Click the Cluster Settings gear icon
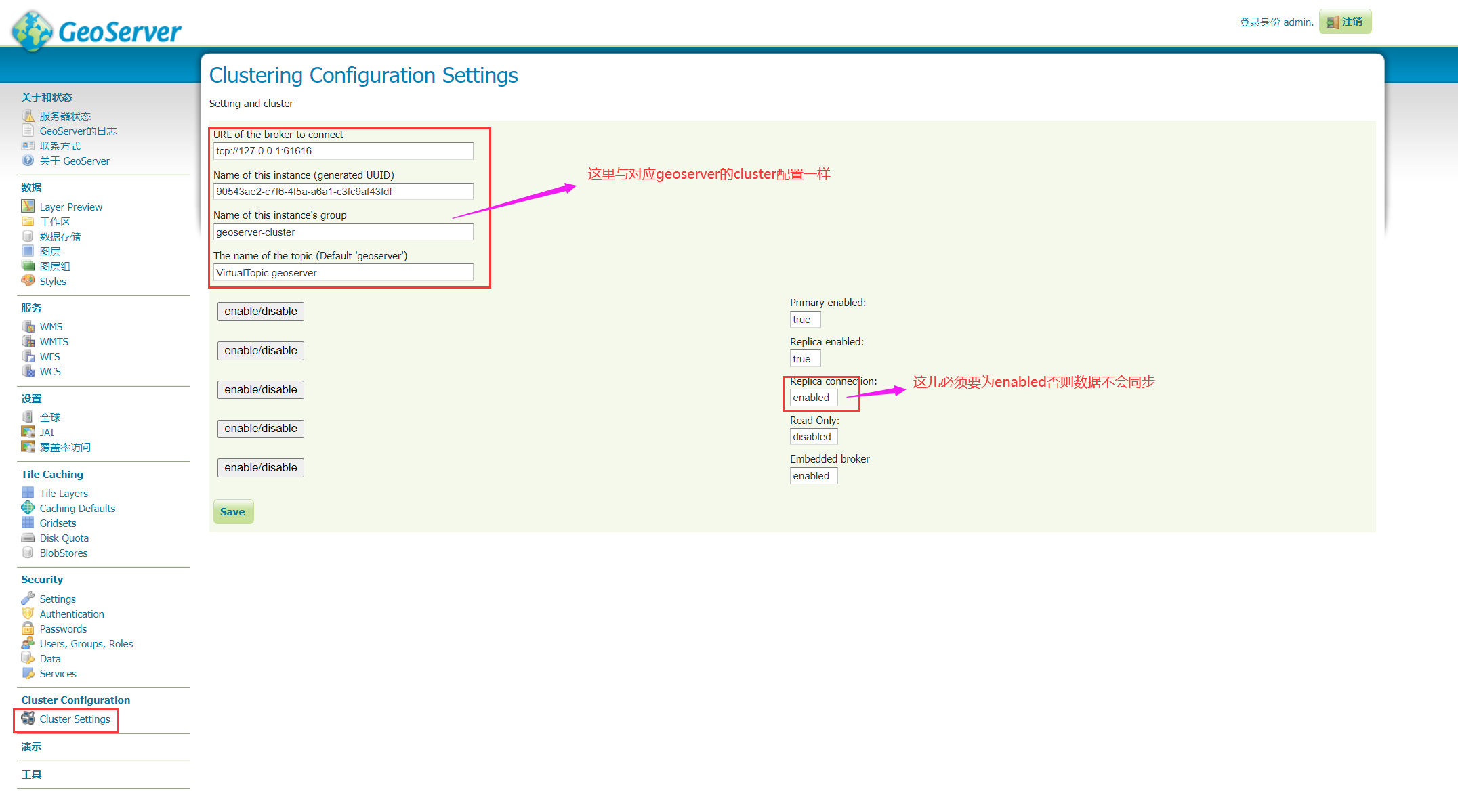The image size is (1458, 812). tap(28, 719)
